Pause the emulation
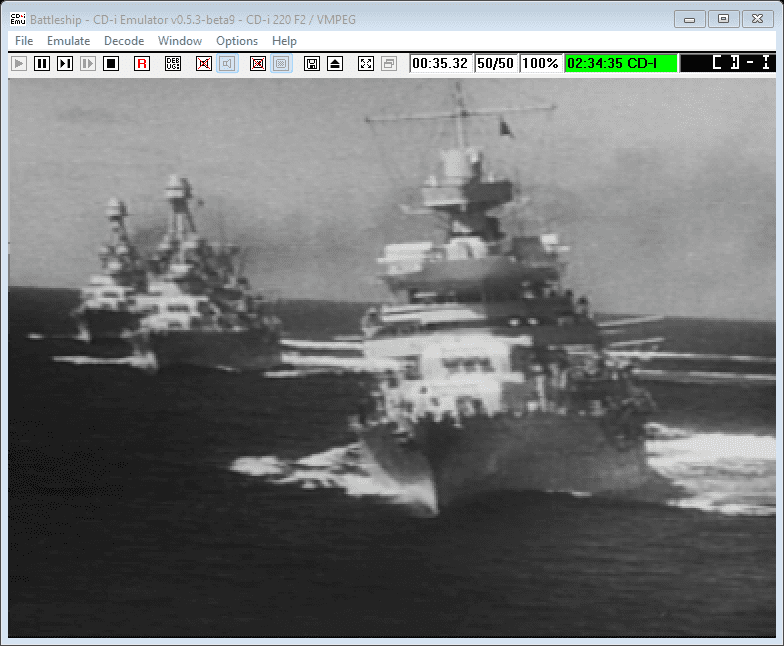The width and height of the screenshot is (784, 646). coord(42,63)
